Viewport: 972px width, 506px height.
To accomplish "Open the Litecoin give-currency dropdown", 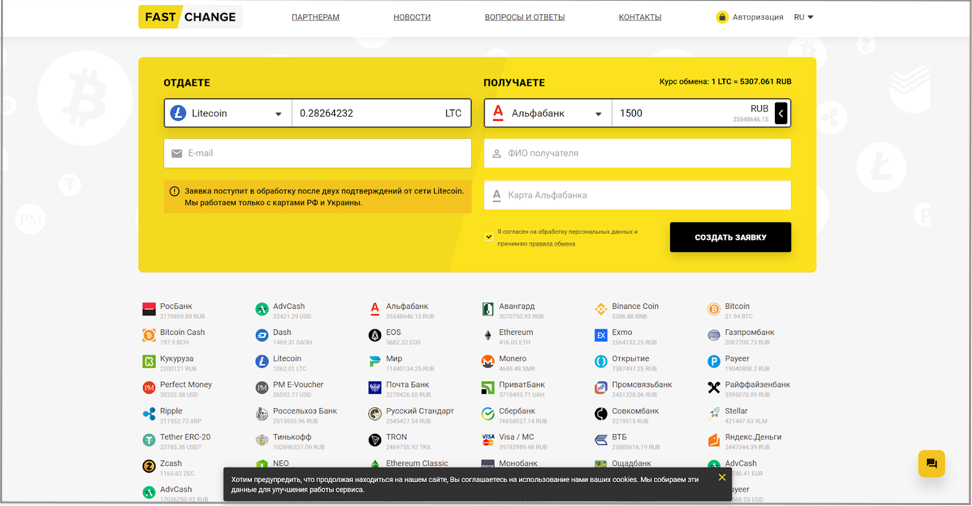I will 228,113.
